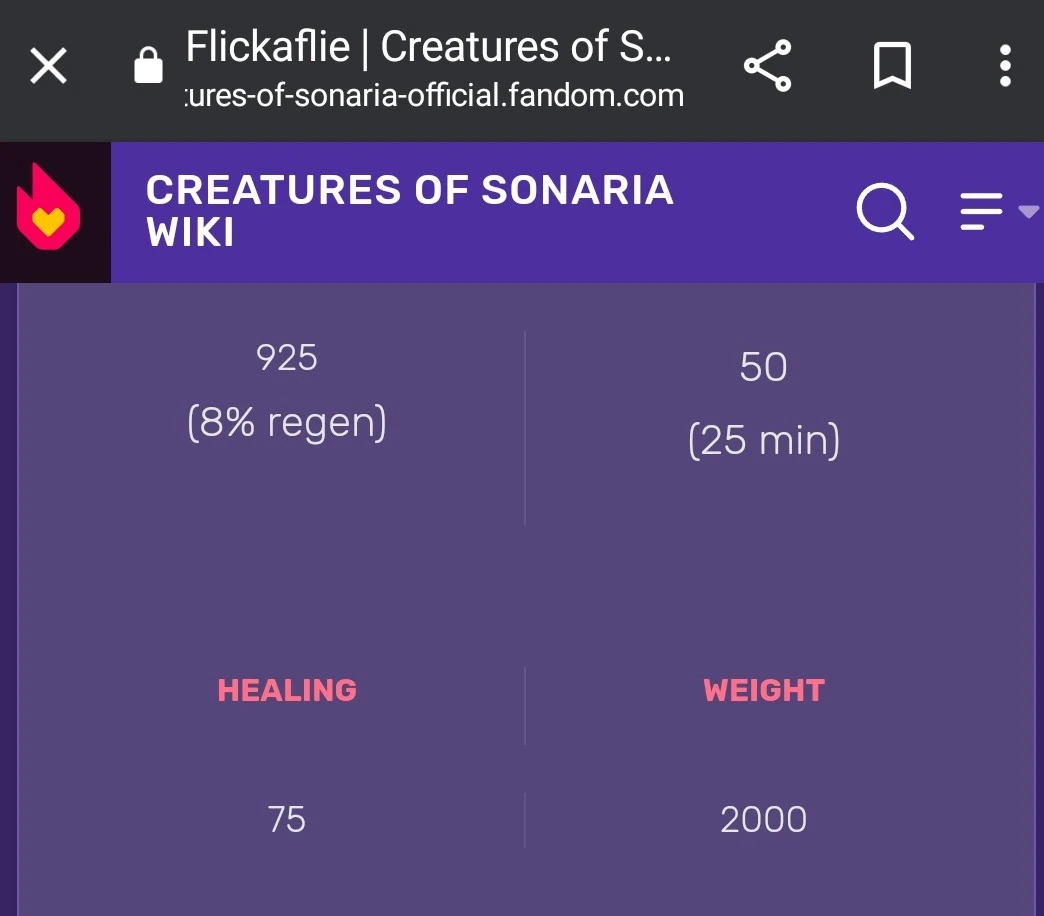Go to Creatures of Sonaria Wiki home title

(410, 211)
